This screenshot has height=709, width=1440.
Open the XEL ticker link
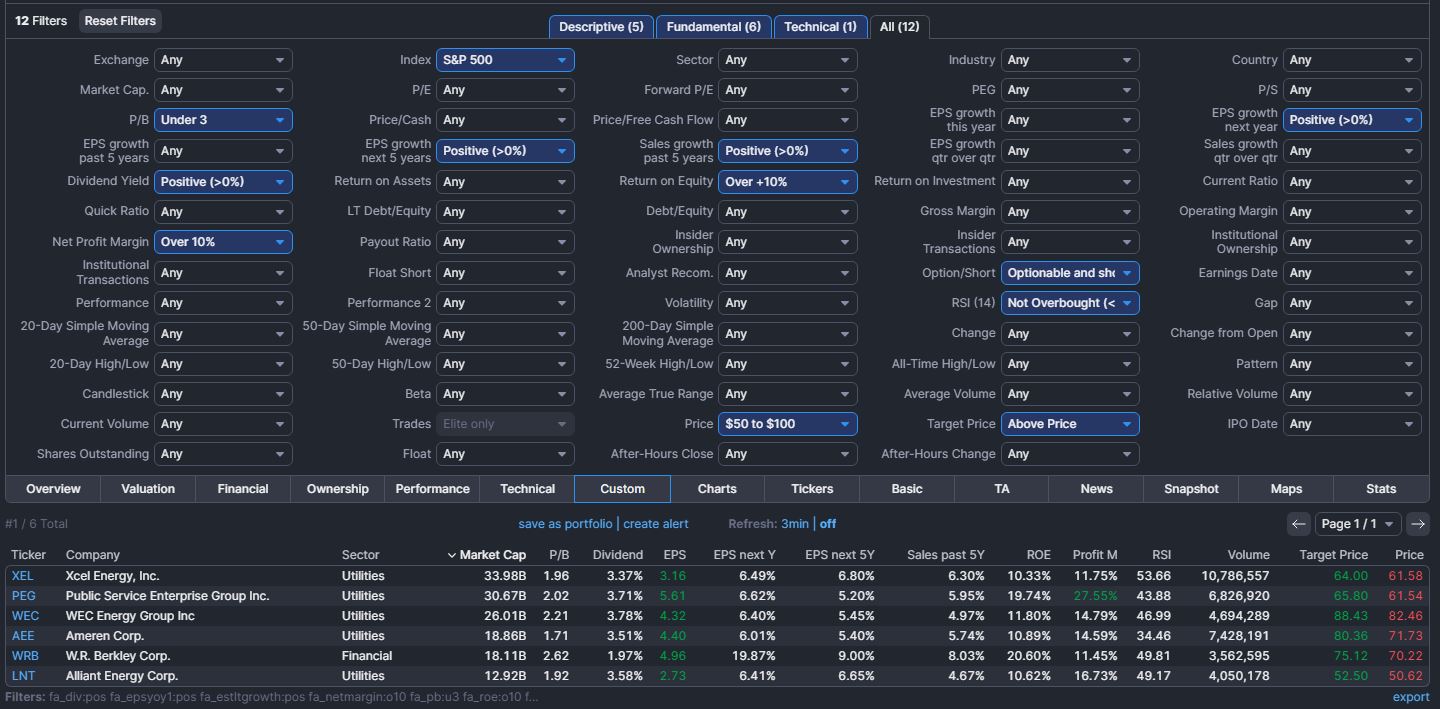[22, 576]
